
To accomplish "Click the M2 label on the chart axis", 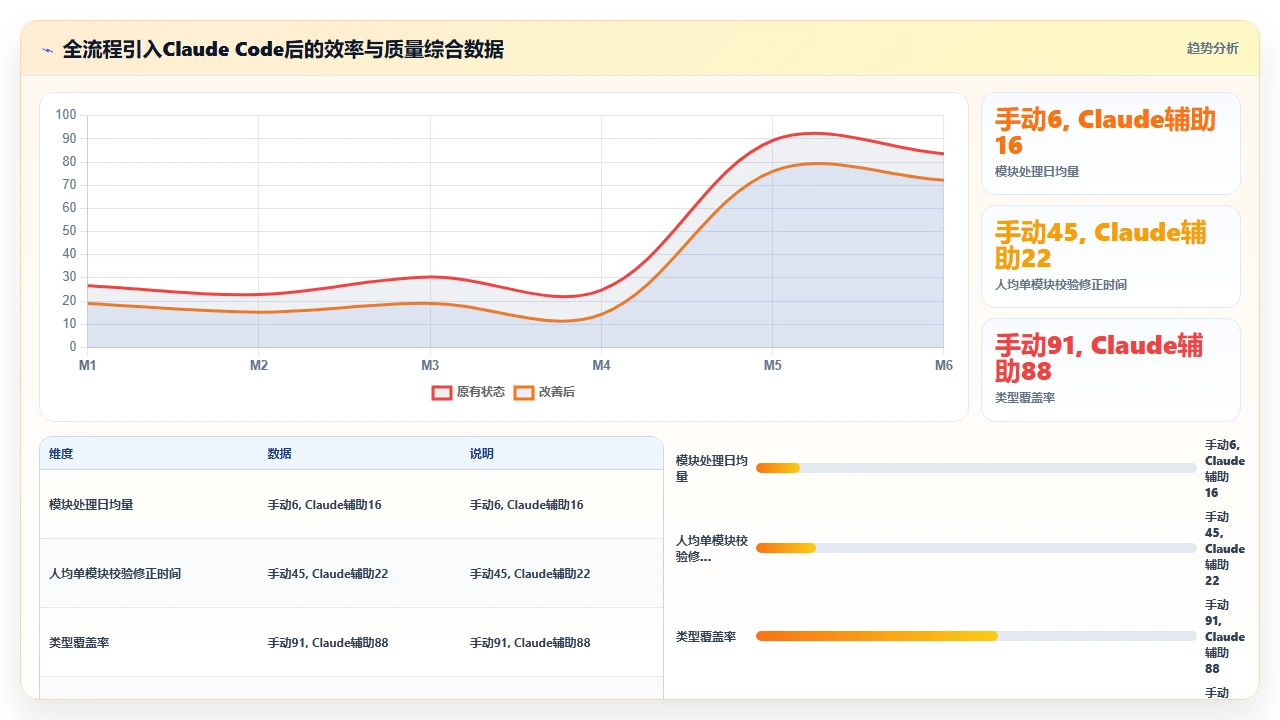I will (x=259, y=366).
